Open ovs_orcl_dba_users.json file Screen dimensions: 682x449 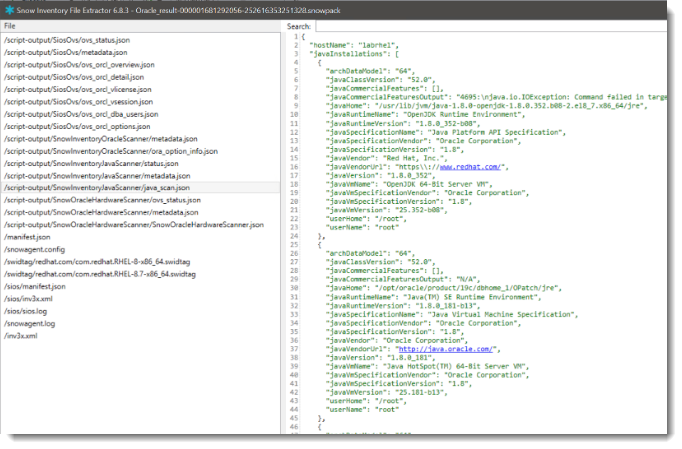pyautogui.click(x=81, y=114)
